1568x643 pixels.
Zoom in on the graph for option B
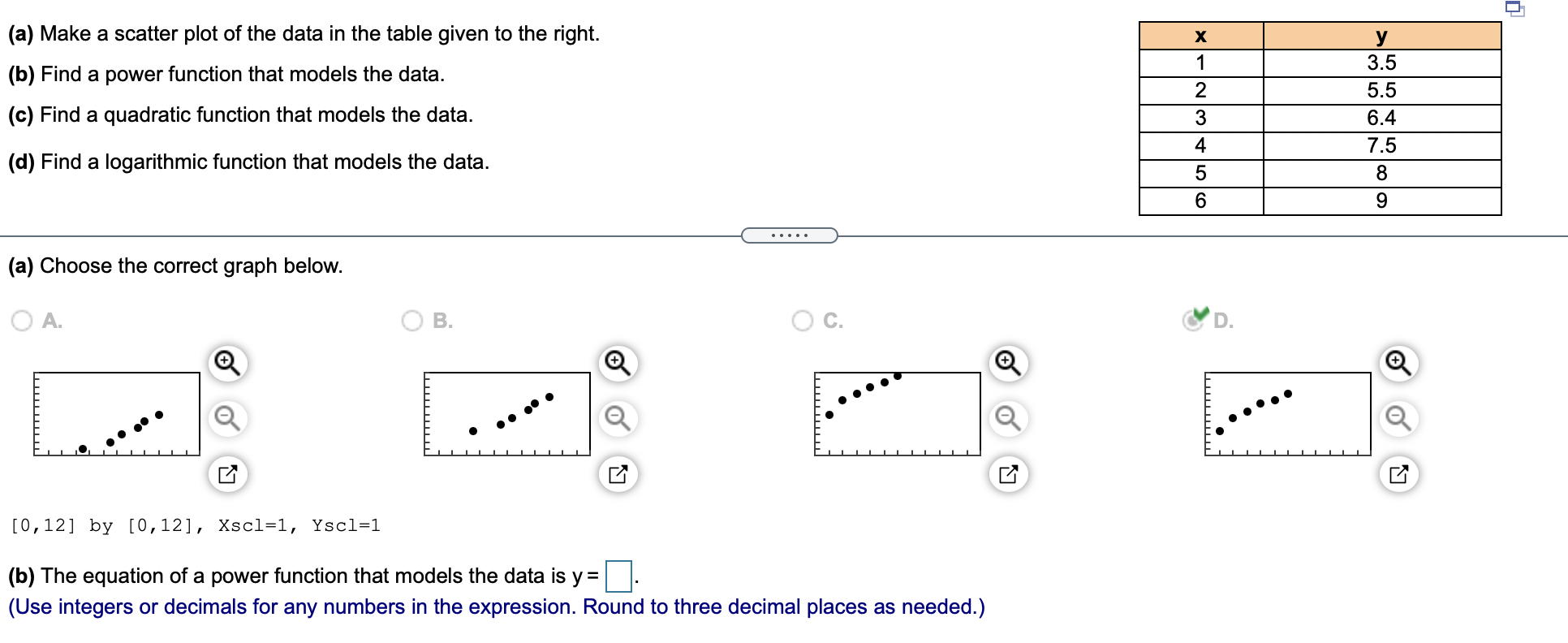(x=618, y=363)
